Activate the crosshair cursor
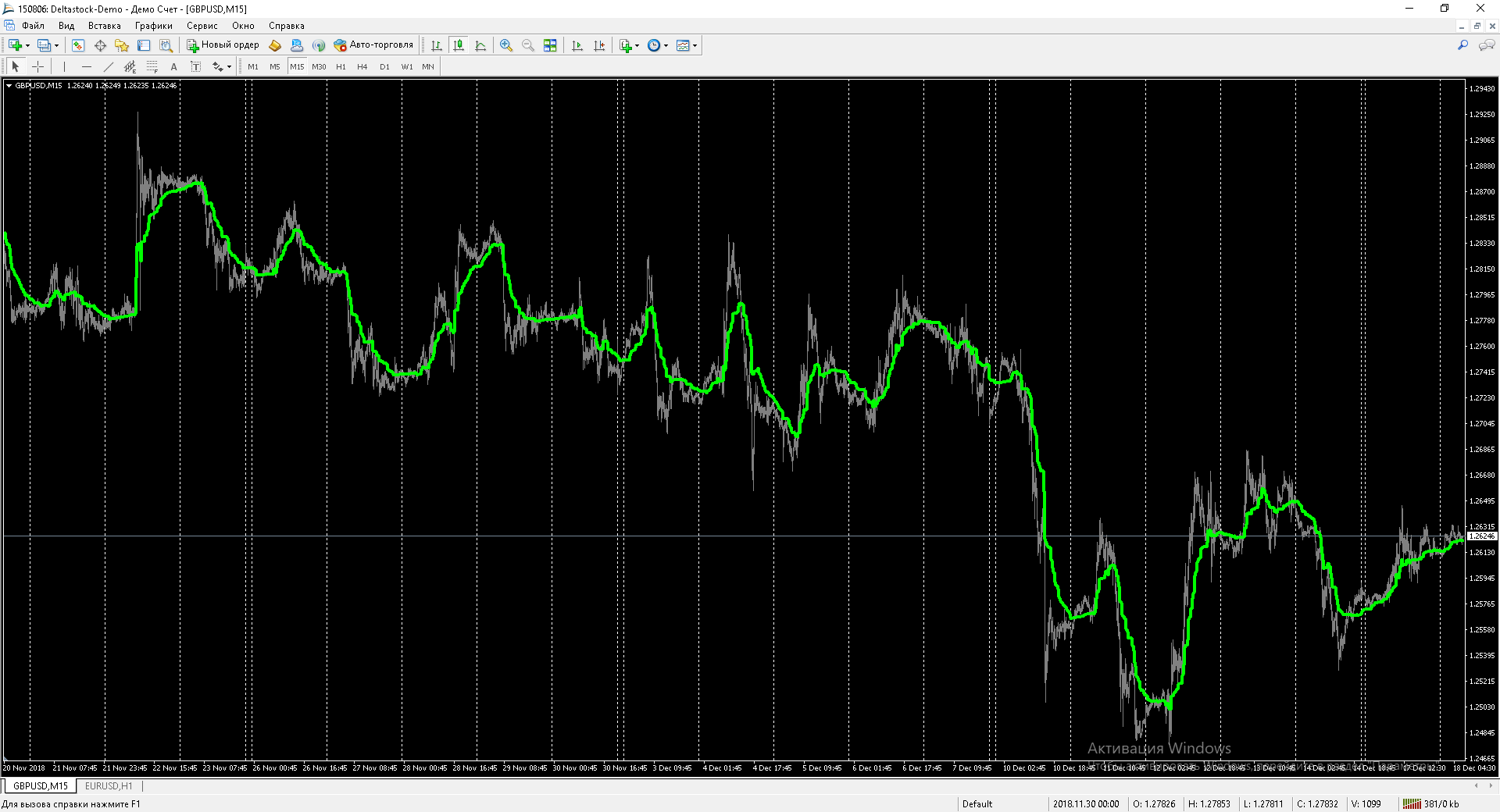The image size is (1500, 812). coord(37,67)
